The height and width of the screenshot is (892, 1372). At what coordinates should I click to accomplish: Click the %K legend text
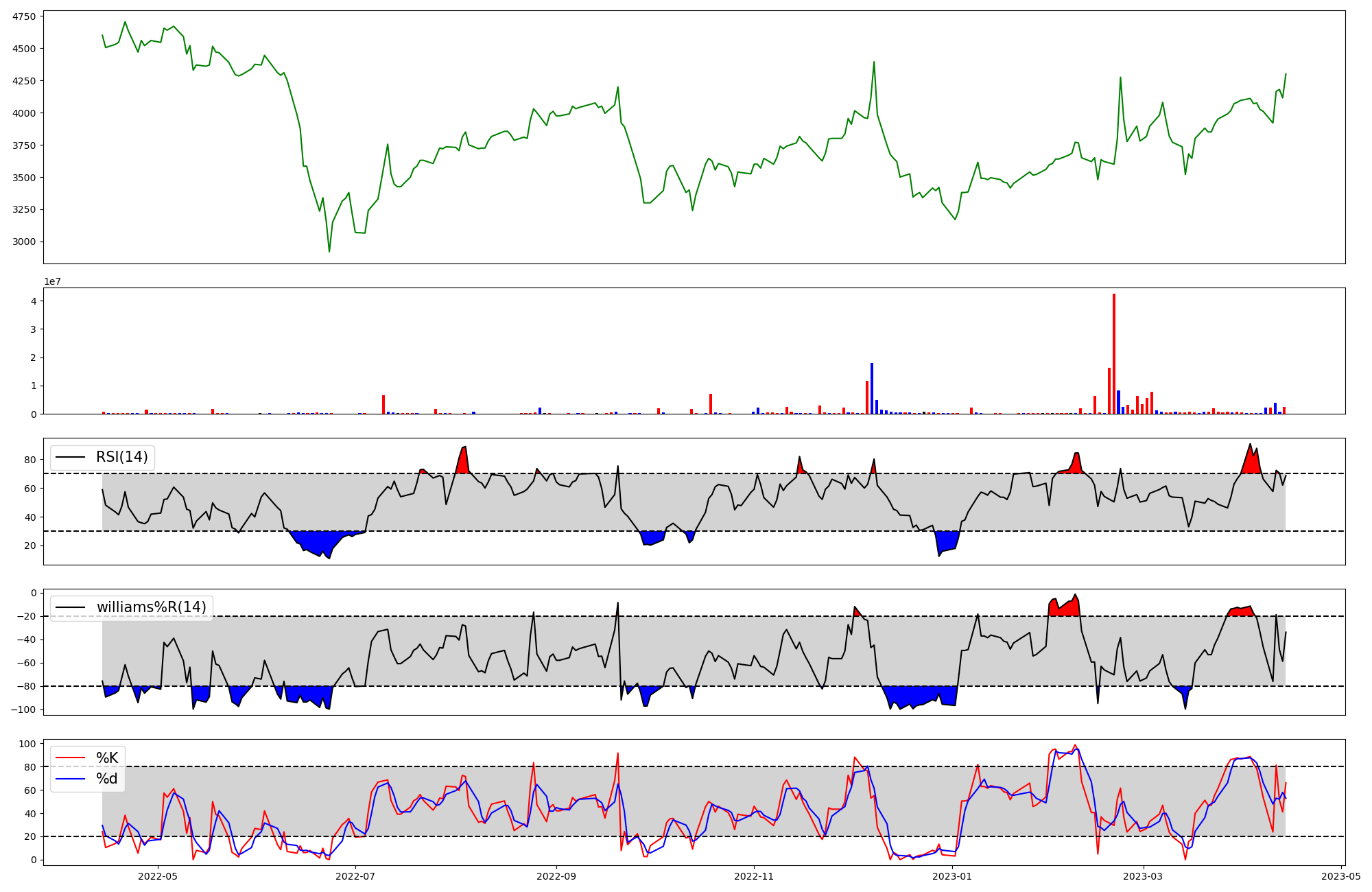pyautogui.click(x=107, y=758)
